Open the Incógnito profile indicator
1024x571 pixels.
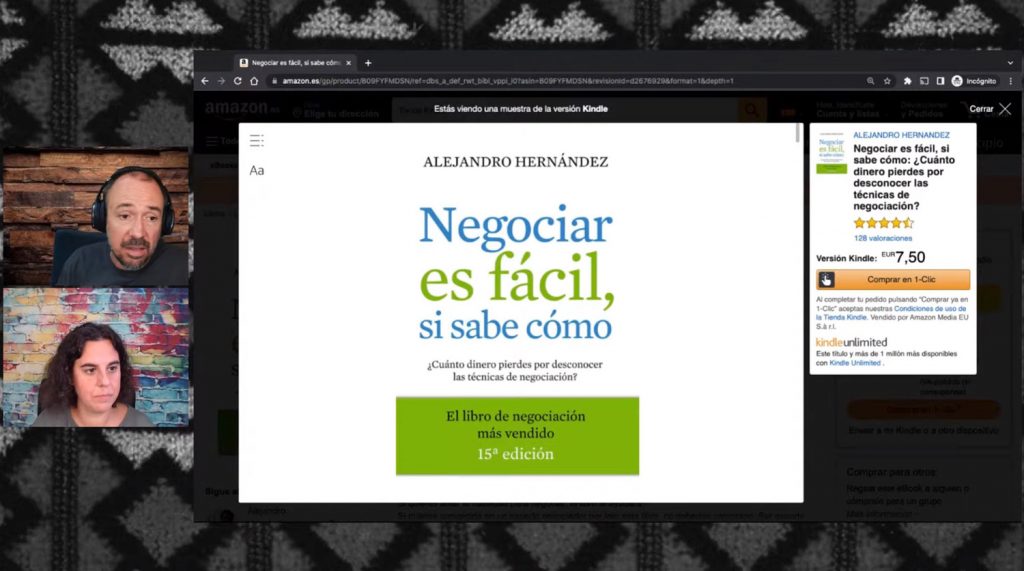pos(974,81)
